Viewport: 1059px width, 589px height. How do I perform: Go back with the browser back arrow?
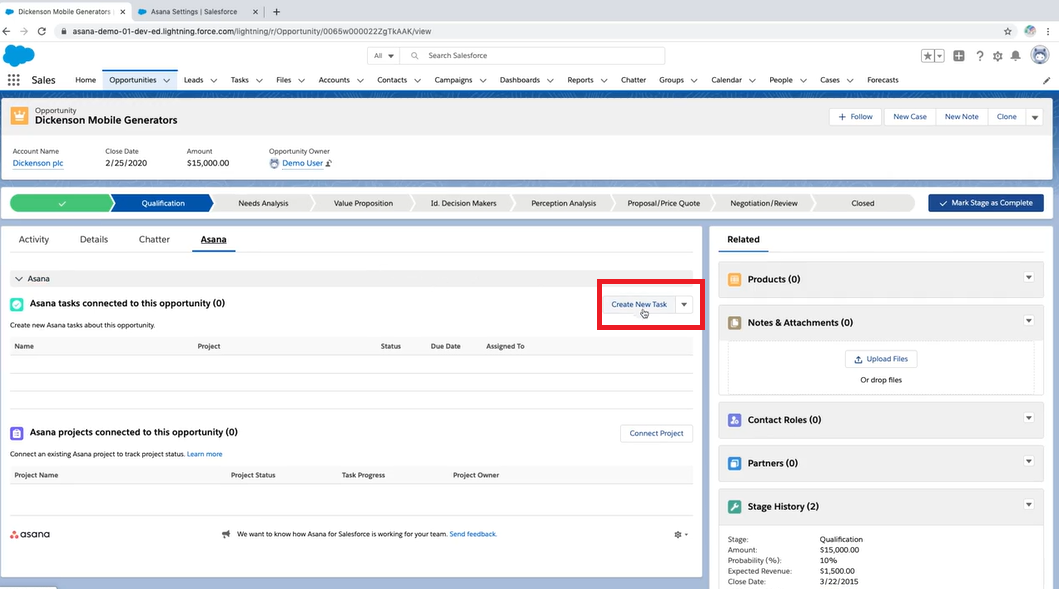pos(7,31)
